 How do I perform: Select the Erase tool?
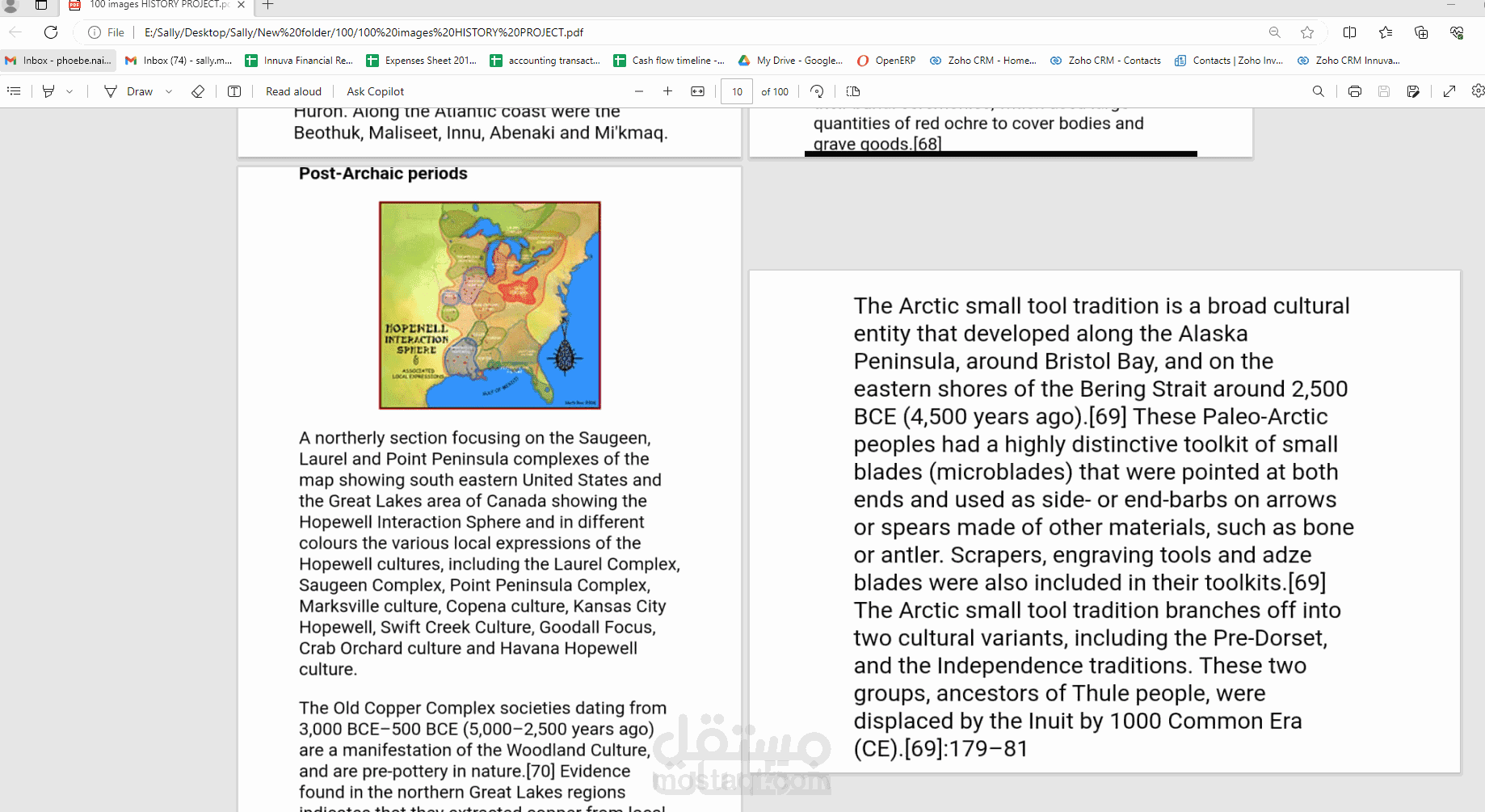click(198, 91)
